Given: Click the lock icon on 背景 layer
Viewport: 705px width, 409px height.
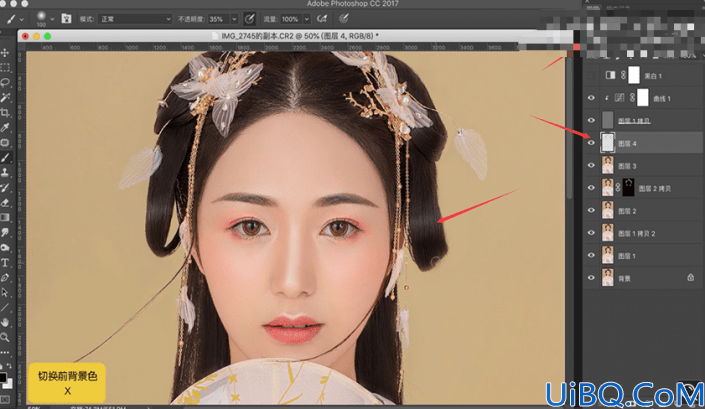Looking at the screenshot, I should (x=691, y=278).
